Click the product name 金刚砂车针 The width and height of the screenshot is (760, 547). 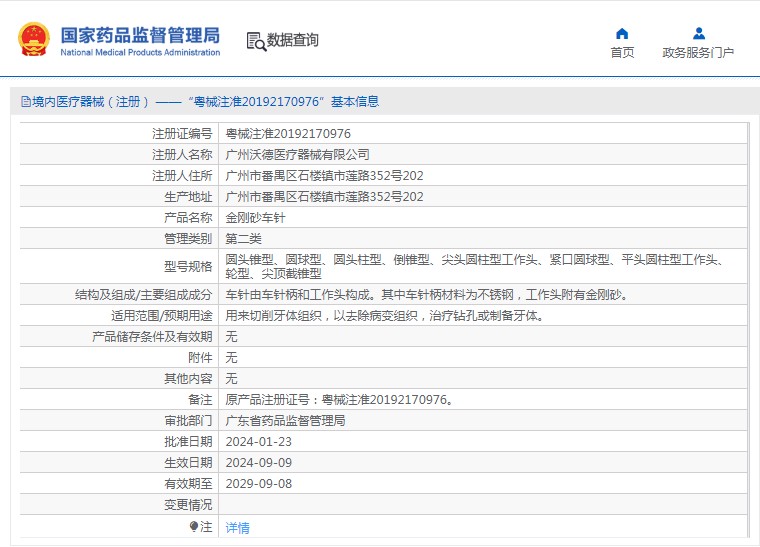(x=254, y=217)
